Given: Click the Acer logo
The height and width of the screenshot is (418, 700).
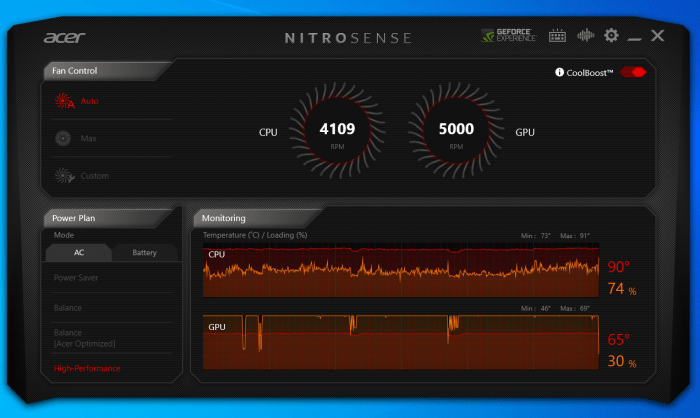Looking at the screenshot, I should coord(64,38).
